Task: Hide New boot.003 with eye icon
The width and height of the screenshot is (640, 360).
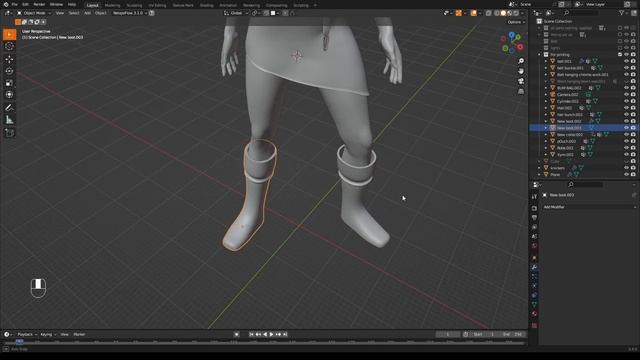Action: pyautogui.click(x=626, y=128)
